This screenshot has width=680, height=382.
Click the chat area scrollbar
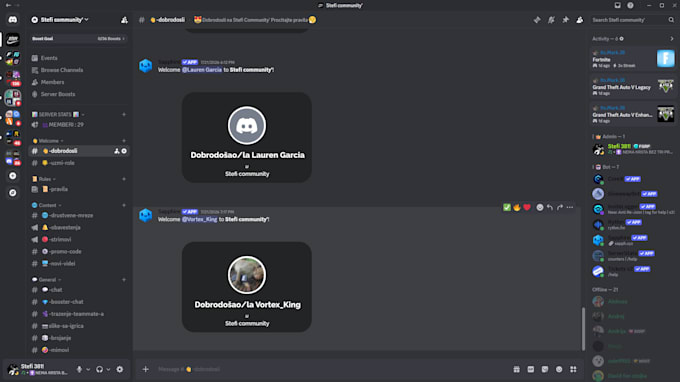583,328
